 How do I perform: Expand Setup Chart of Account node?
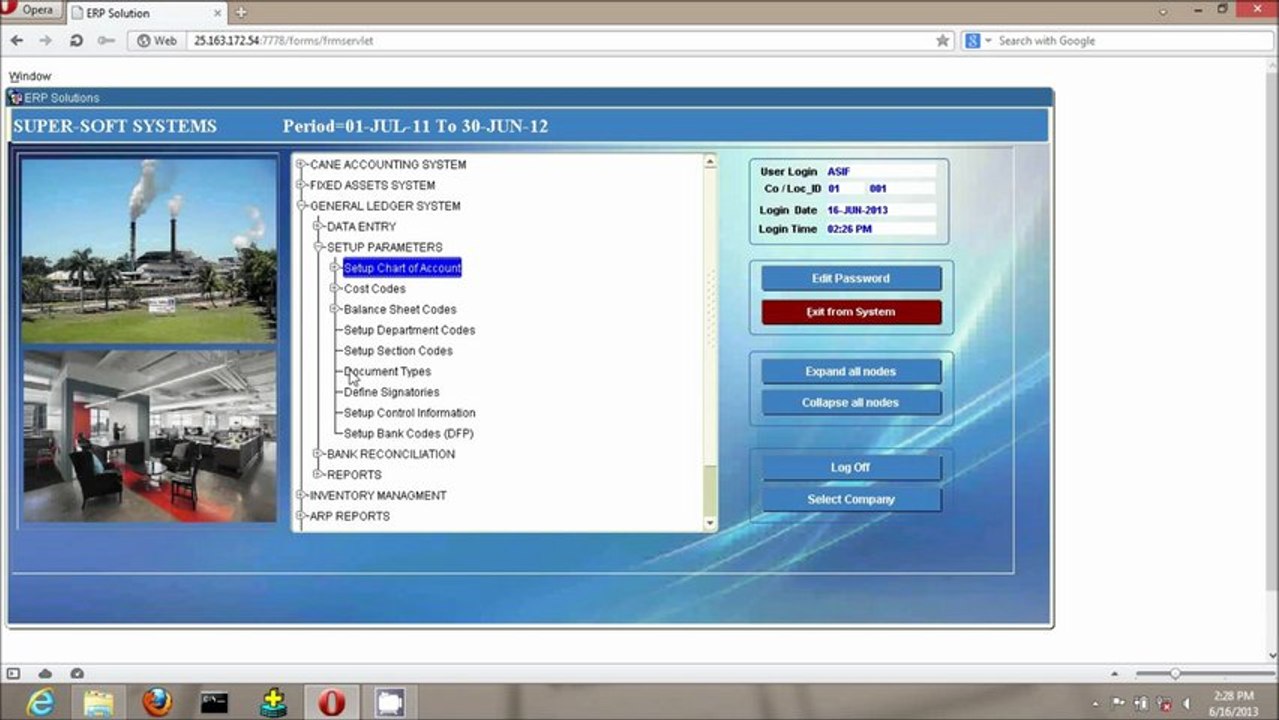point(335,268)
